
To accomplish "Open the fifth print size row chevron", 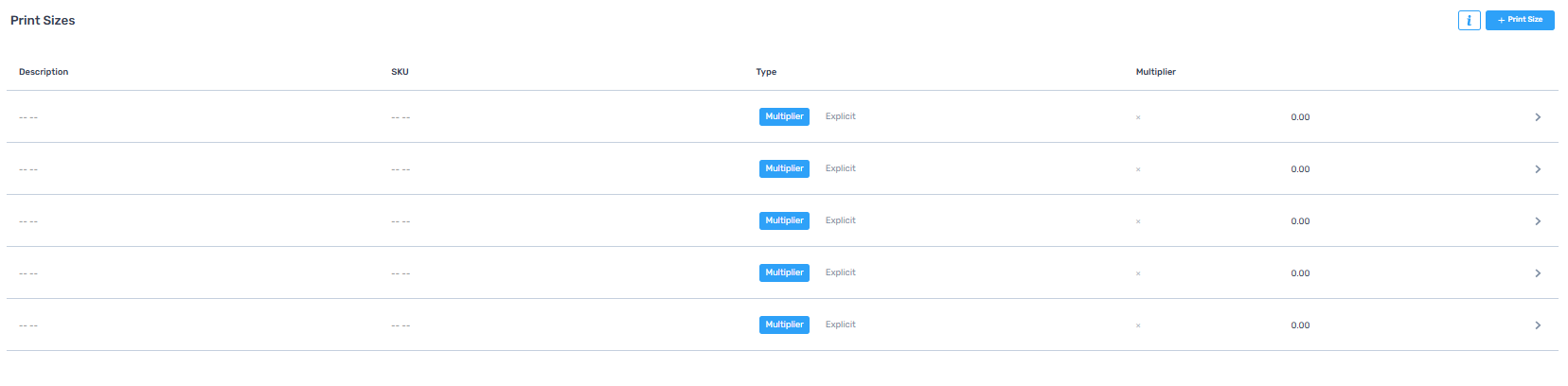I will pos(1538,325).
